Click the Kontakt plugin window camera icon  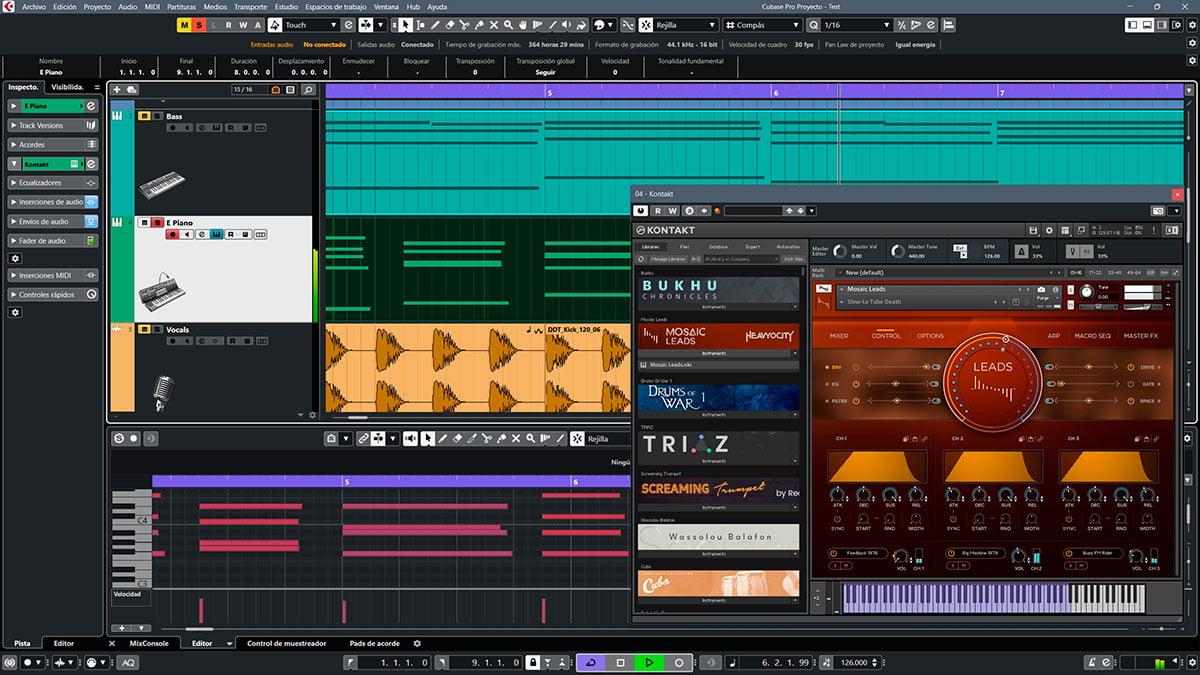(1158, 211)
